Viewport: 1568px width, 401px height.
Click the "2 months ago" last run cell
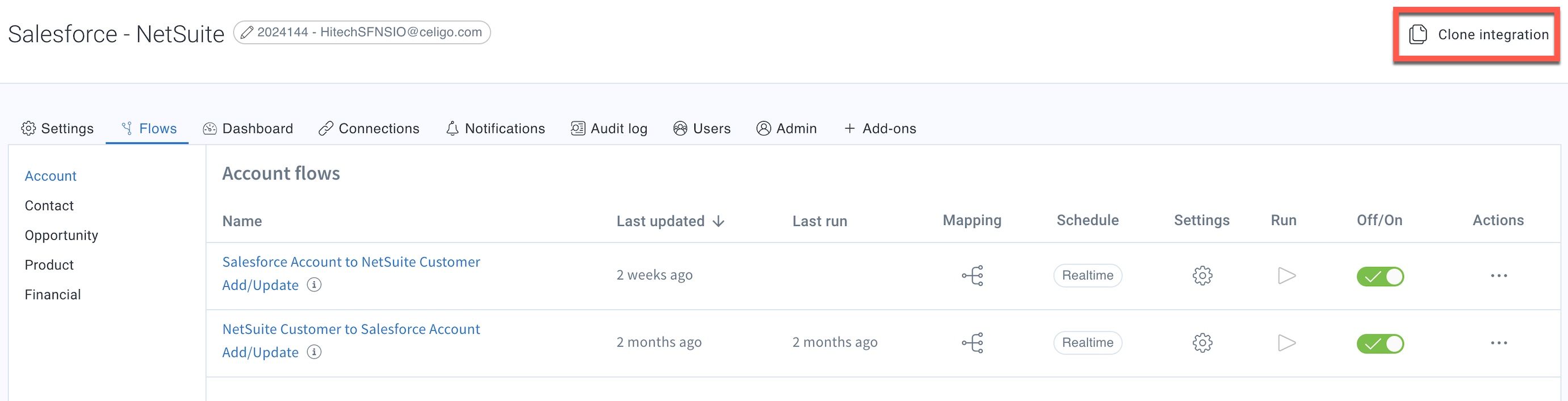coord(835,342)
